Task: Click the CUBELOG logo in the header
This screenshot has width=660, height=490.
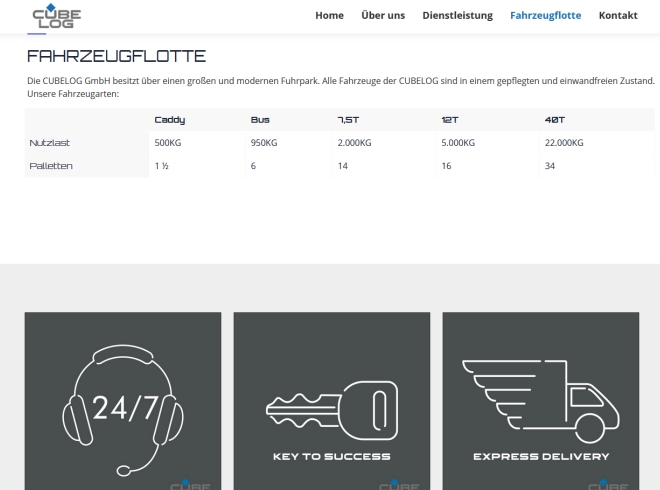Action: click(x=57, y=16)
